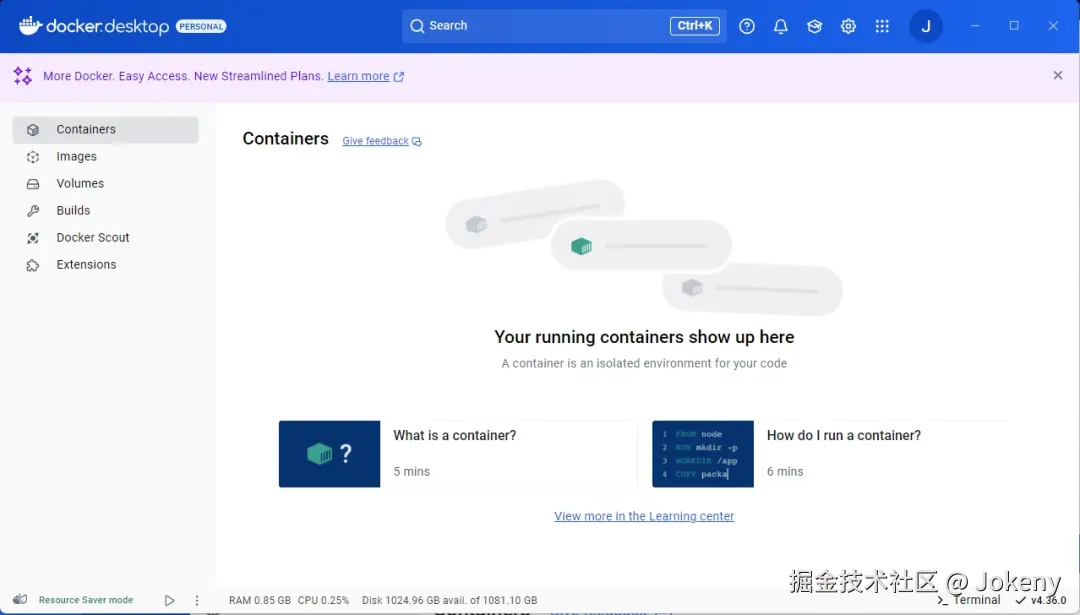Open the engine three-dot options menu
This screenshot has height=615, width=1080.
(197, 601)
